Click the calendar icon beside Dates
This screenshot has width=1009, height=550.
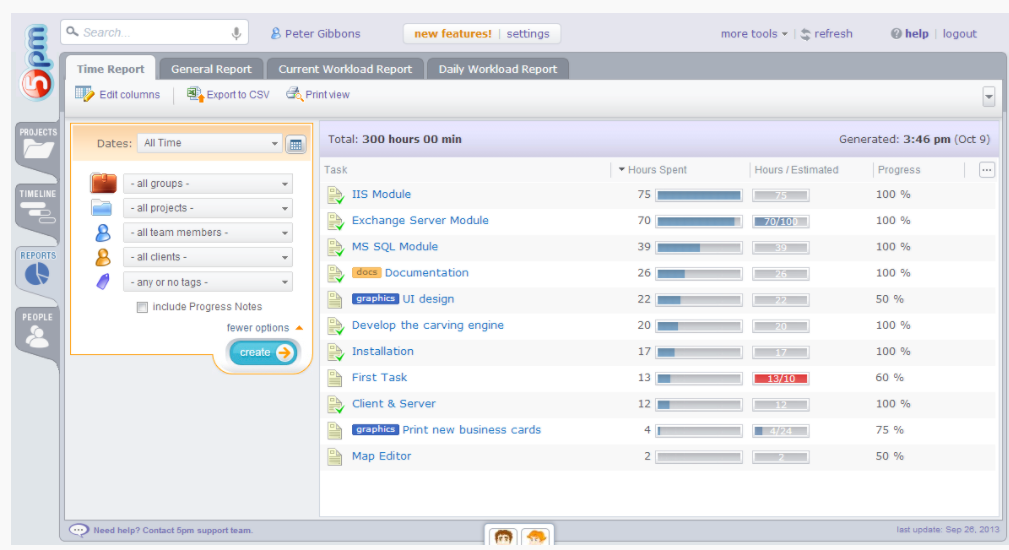tap(295, 144)
